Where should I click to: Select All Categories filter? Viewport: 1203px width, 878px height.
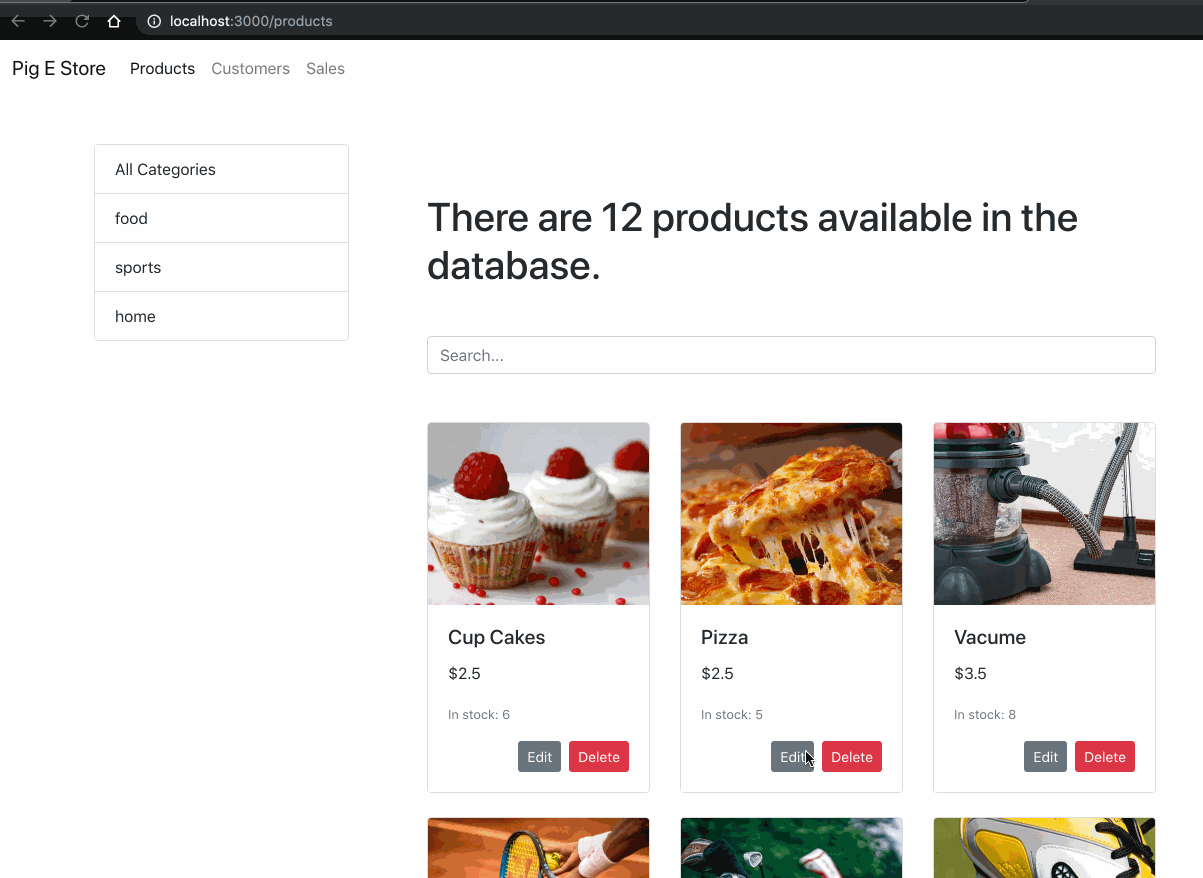pyautogui.click(x=221, y=169)
